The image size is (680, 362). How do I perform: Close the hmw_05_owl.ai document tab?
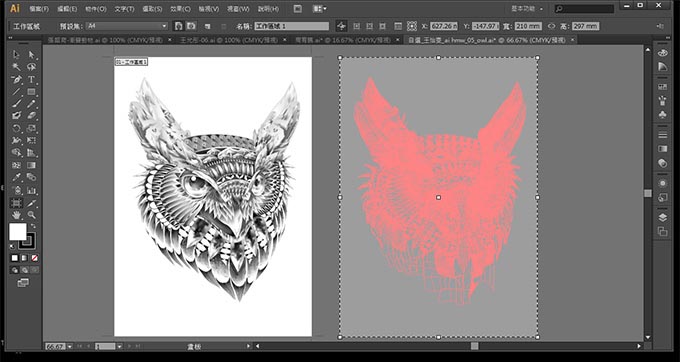click(572, 40)
